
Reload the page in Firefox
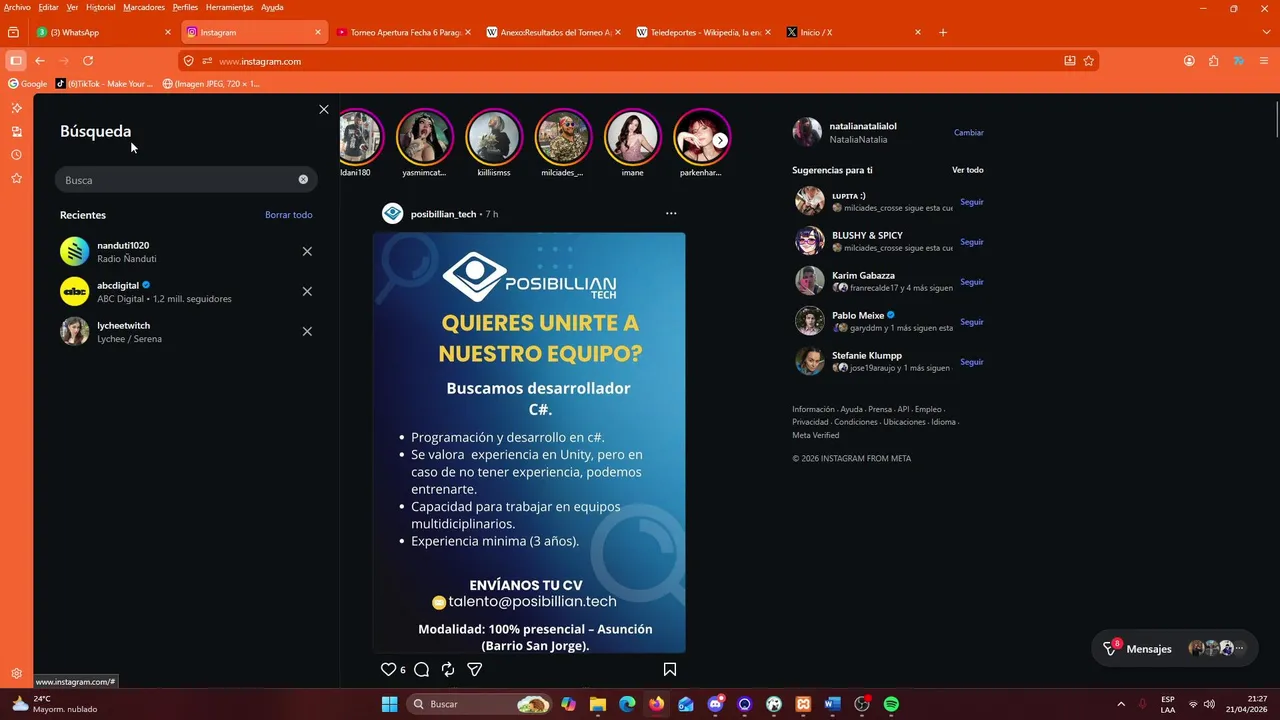tap(88, 61)
